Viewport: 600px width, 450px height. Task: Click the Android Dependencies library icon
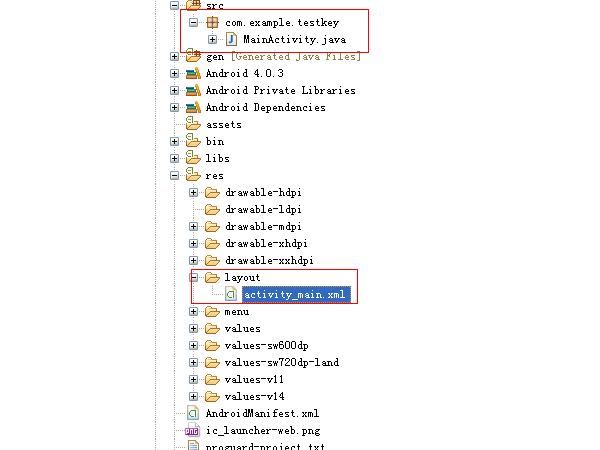194,107
